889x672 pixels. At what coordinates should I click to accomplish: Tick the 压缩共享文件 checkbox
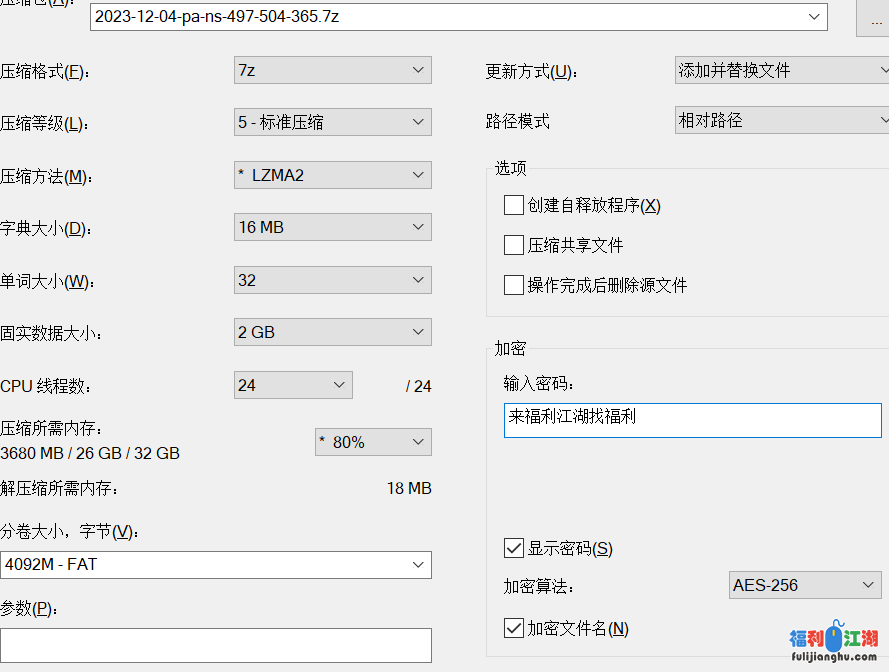coord(514,245)
